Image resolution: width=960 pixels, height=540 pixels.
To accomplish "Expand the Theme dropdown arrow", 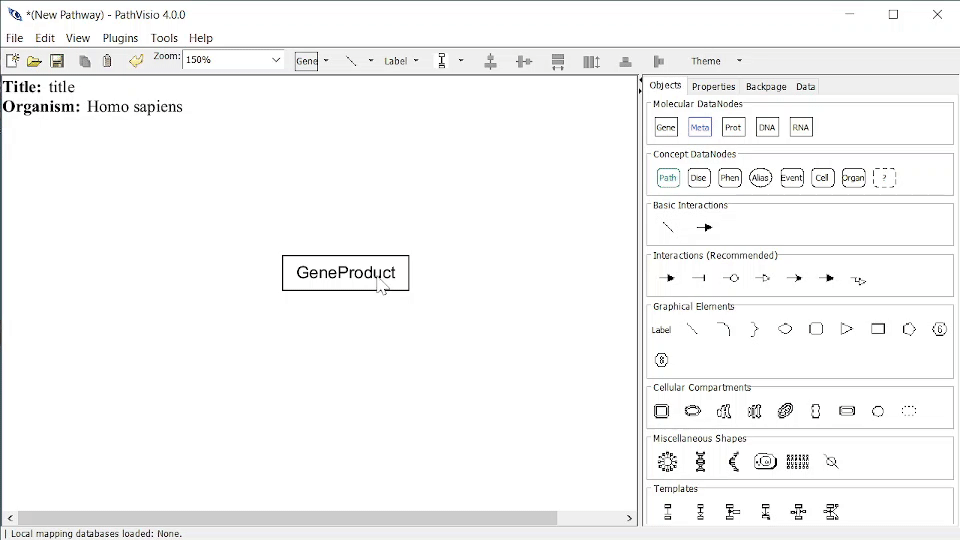I will (x=739, y=61).
